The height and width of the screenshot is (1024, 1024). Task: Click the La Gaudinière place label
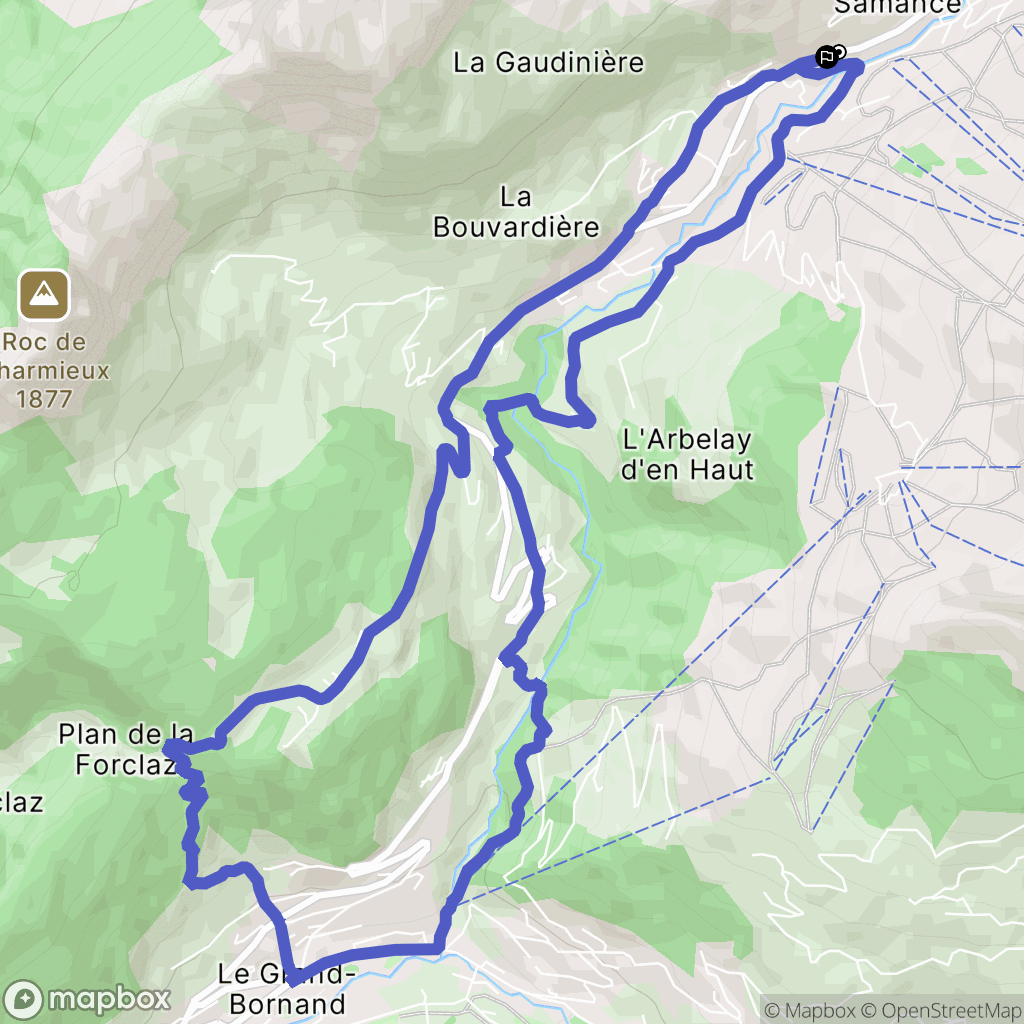(x=549, y=63)
